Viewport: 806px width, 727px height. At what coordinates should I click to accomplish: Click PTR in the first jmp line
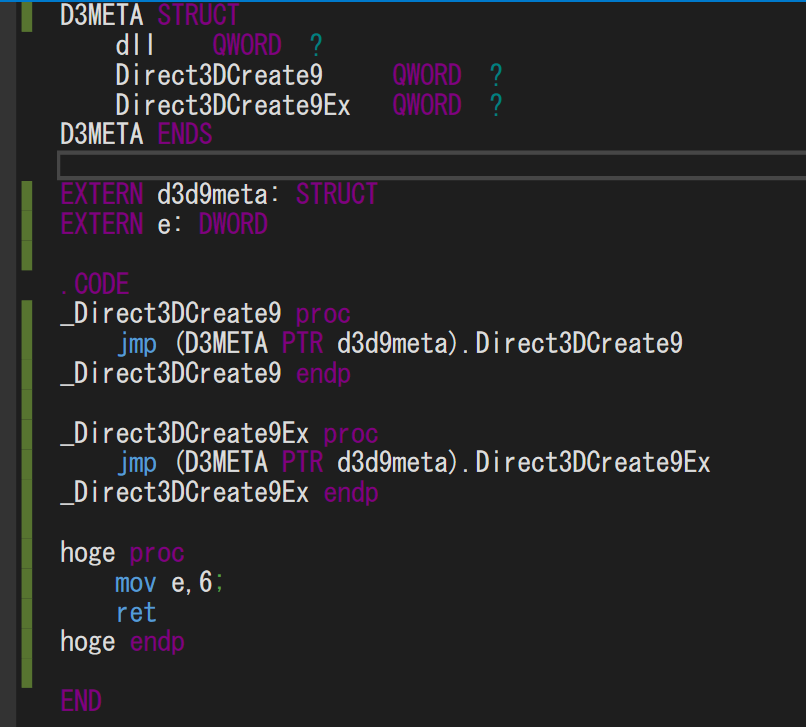pos(303,343)
